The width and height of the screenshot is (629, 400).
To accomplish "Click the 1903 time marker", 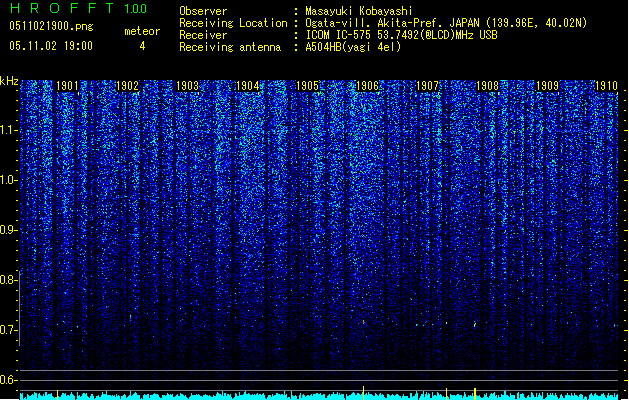I will 187,86.
